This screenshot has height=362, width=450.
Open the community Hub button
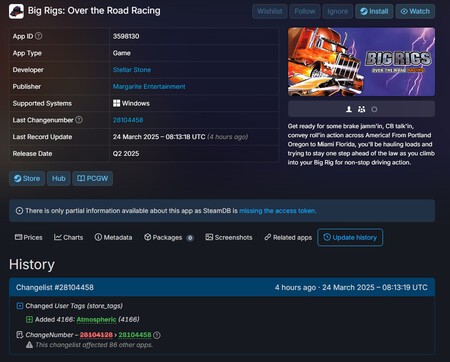[59, 178]
